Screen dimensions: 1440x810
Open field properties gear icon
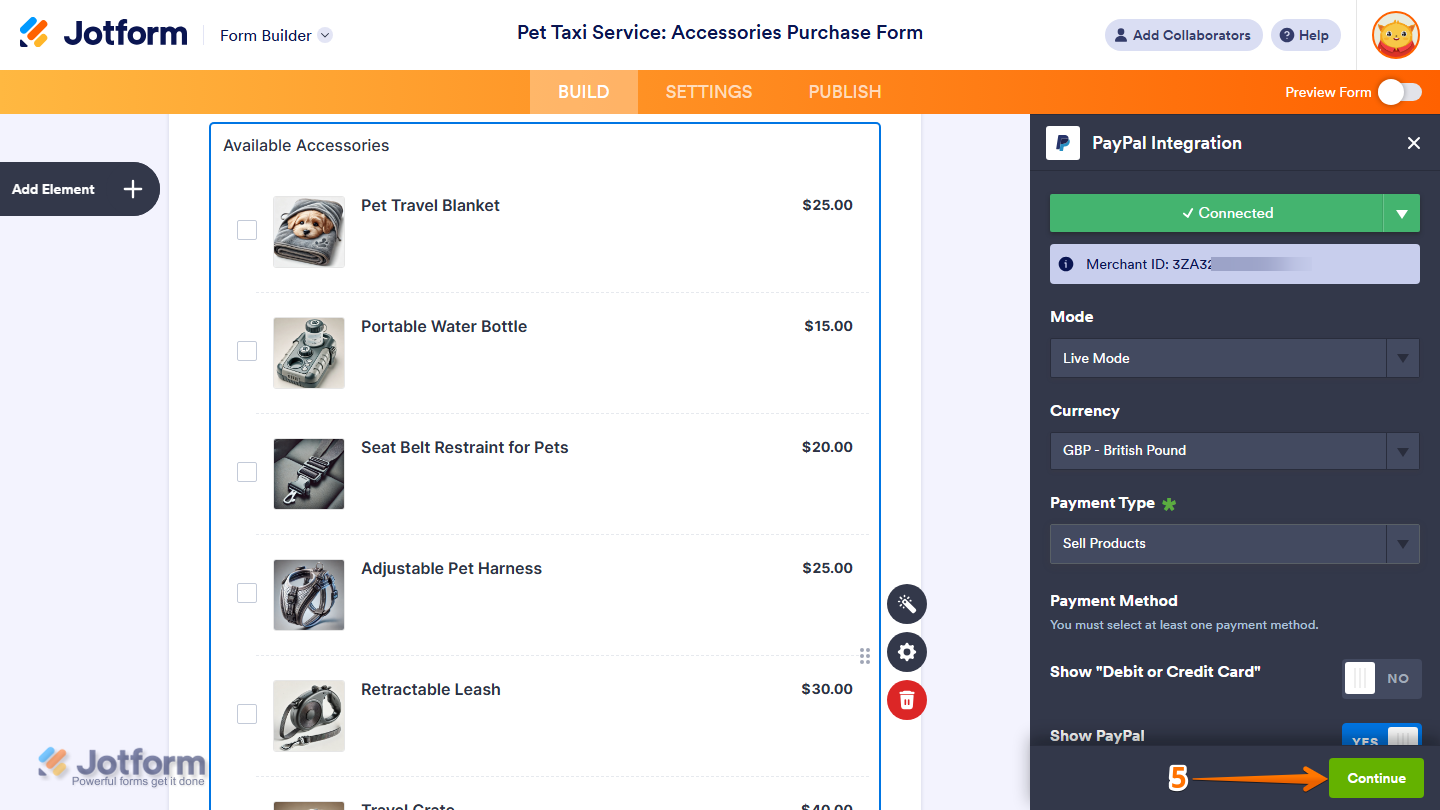coord(907,652)
